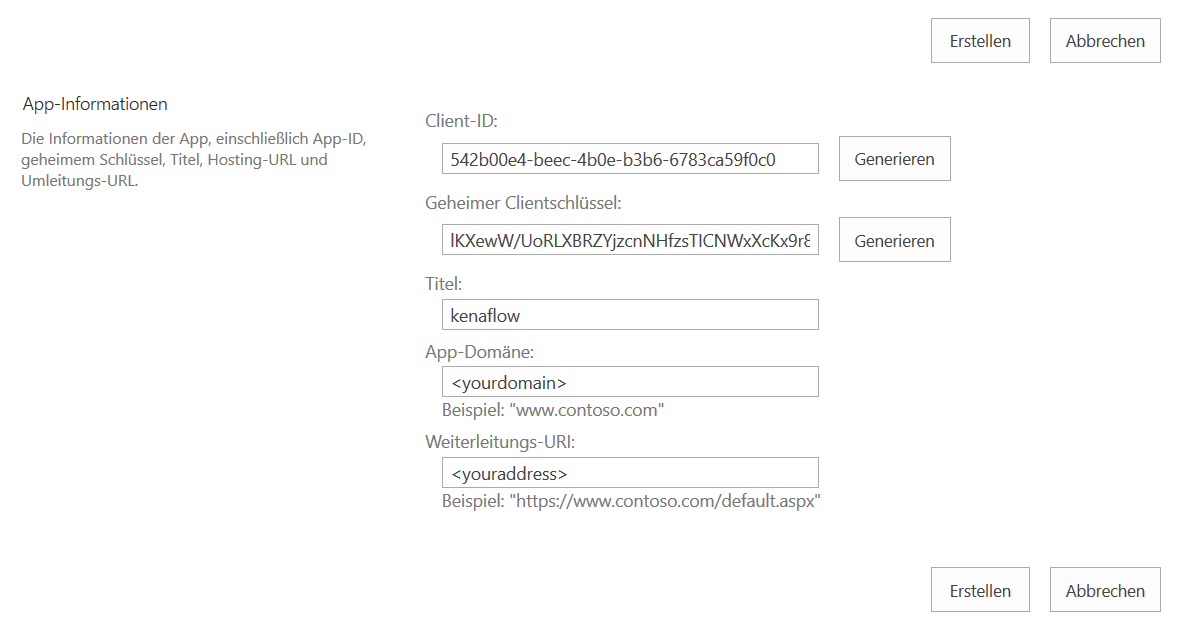Click the App-Domäne input field

point(630,382)
